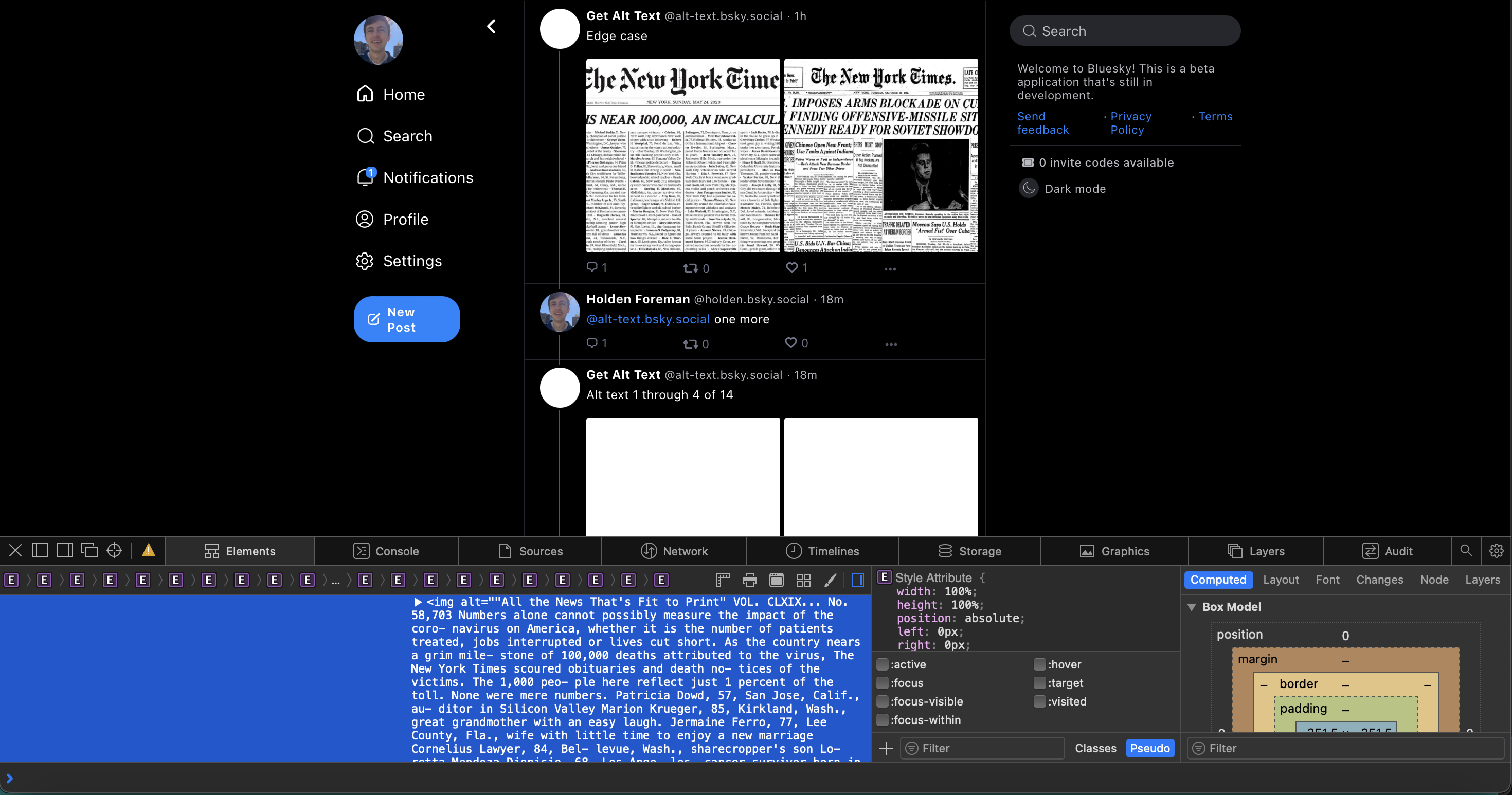The width and height of the screenshot is (1512, 795).
Task: Click the inspector search magnifier icon
Action: pyautogui.click(x=1466, y=550)
